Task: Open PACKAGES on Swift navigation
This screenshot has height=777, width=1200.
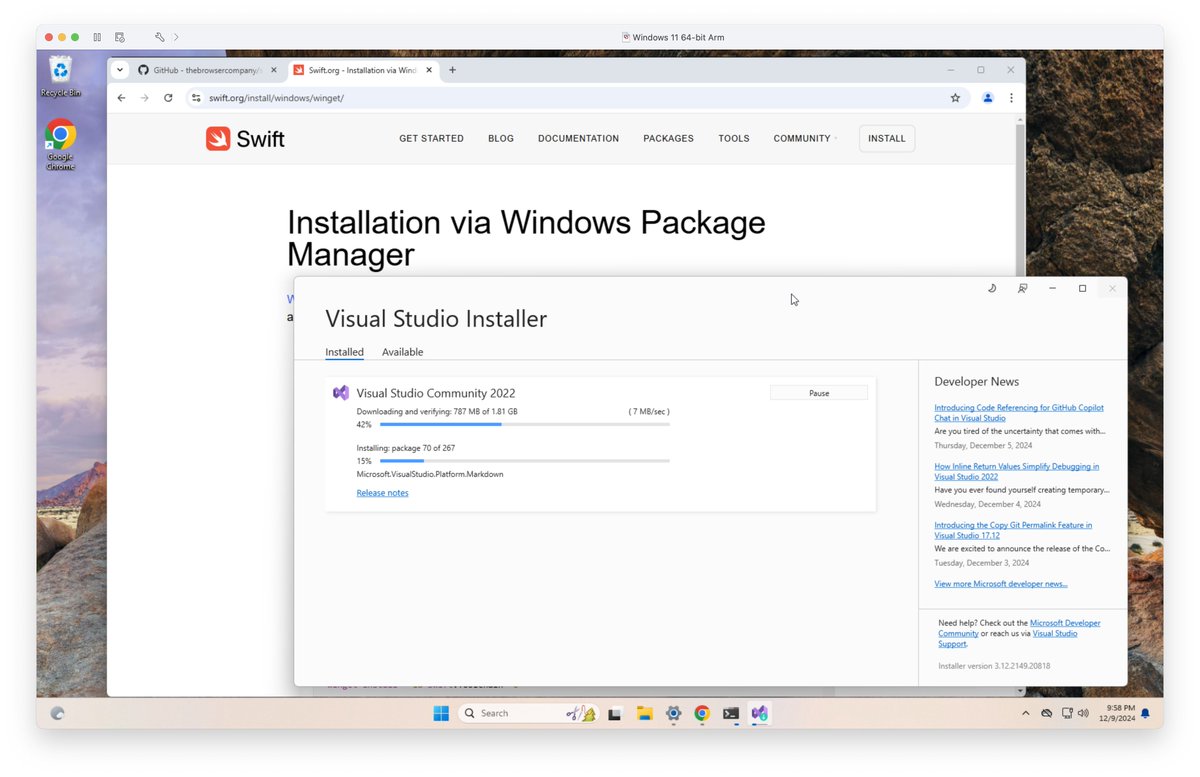Action: tap(668, 139)
